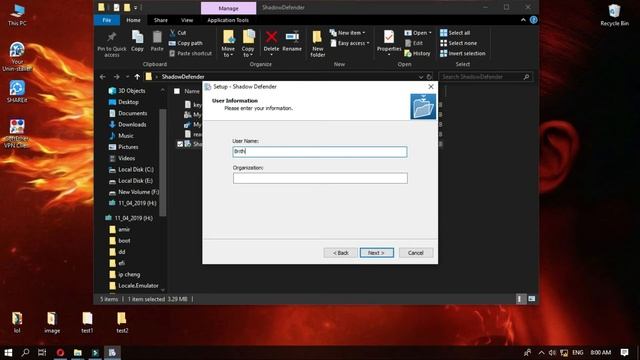Click the Paste ribbon icon

157,38
